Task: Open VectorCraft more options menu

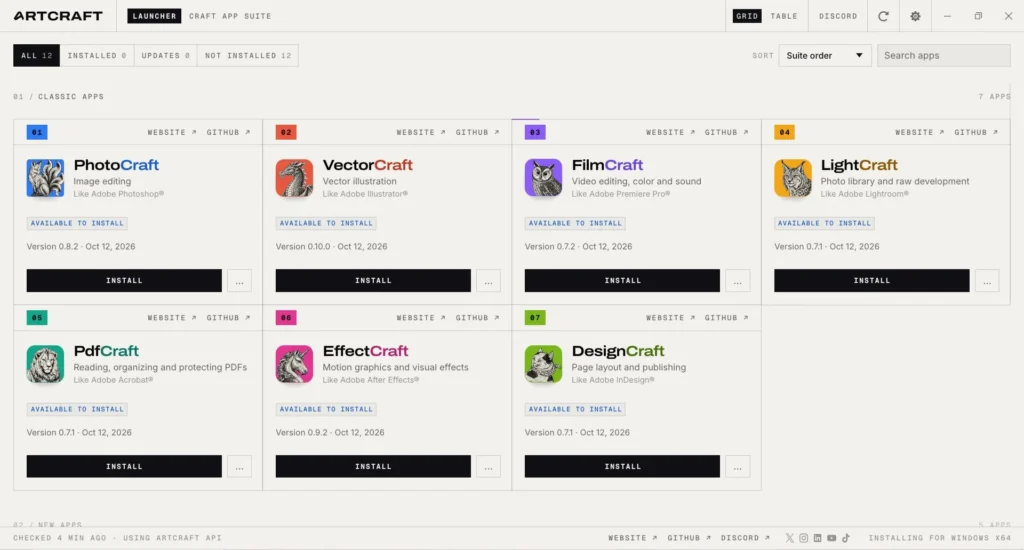Action: click(488, 281)
